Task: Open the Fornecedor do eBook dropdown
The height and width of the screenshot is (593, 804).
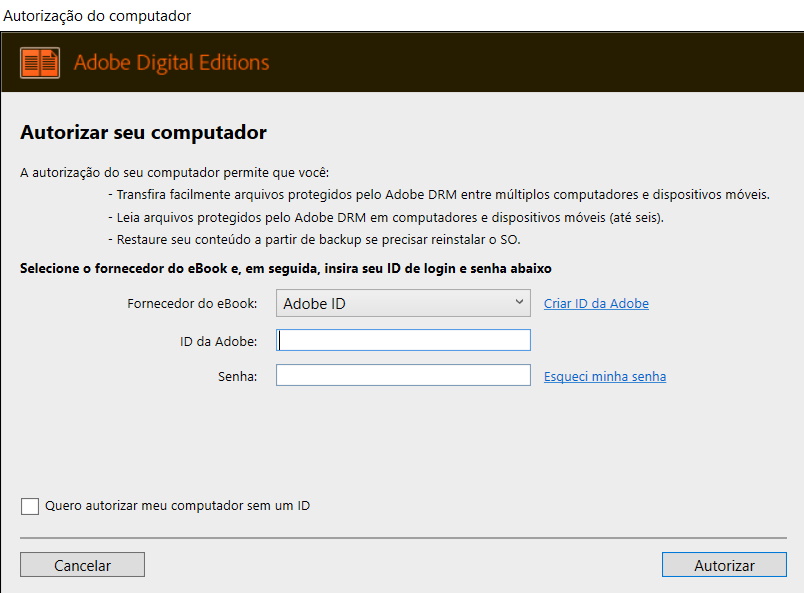Action: pyautogui.click(x=403, y=303)
